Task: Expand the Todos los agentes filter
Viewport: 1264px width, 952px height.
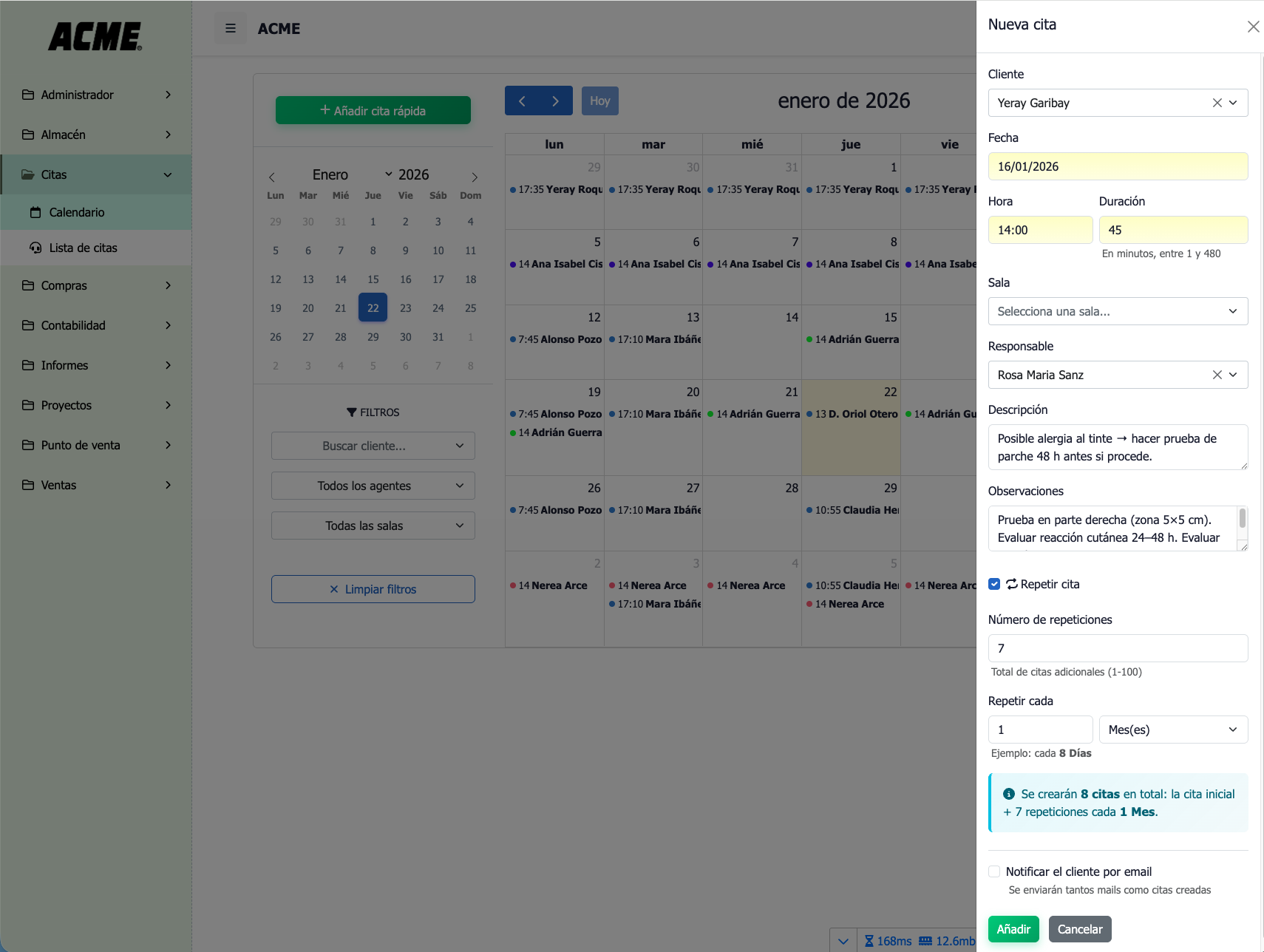Action: click(x=373, y=486)
